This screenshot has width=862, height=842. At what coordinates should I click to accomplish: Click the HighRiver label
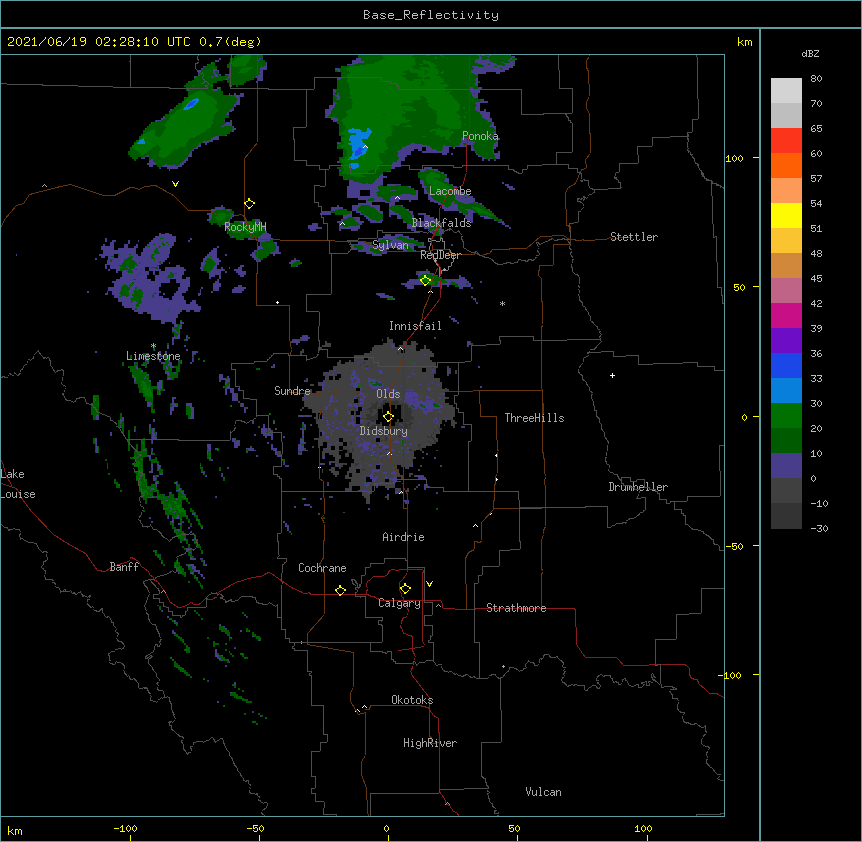430,743
